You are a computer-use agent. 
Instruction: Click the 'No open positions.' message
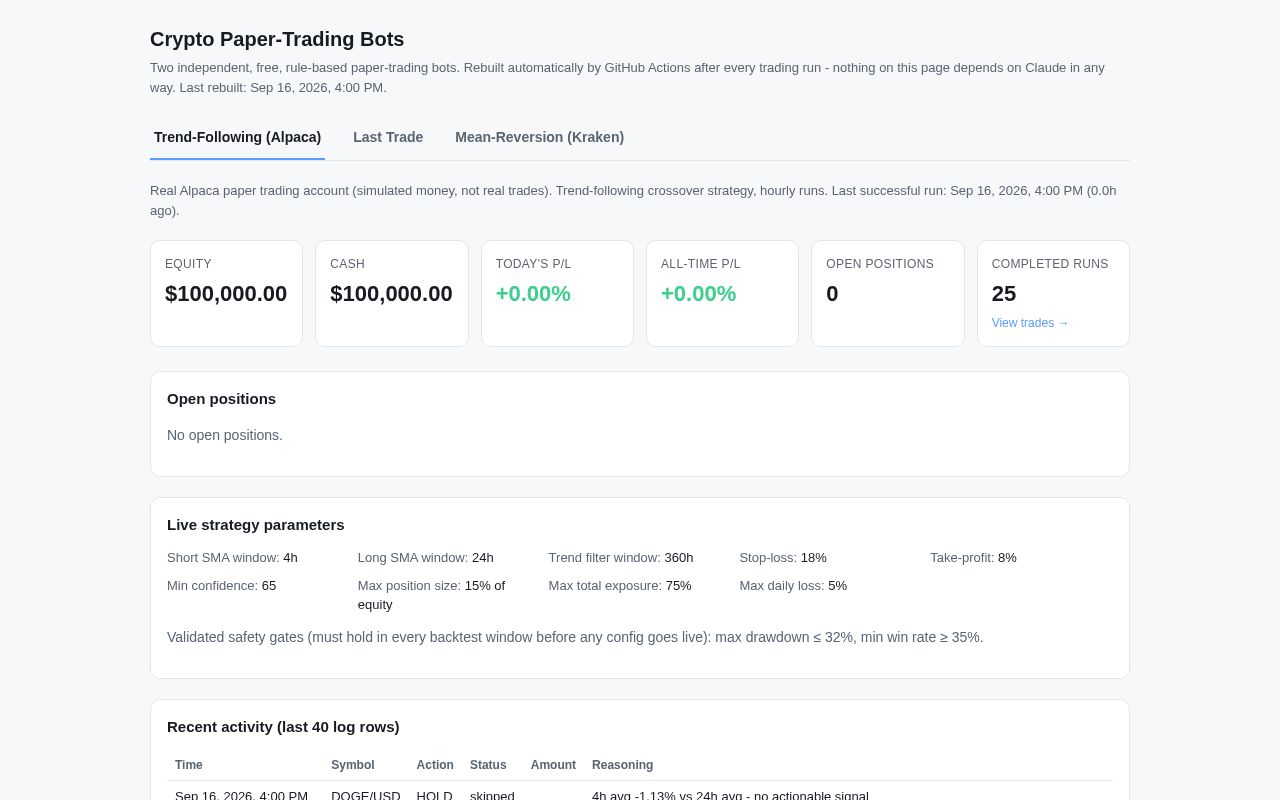(x=225, y=435)
